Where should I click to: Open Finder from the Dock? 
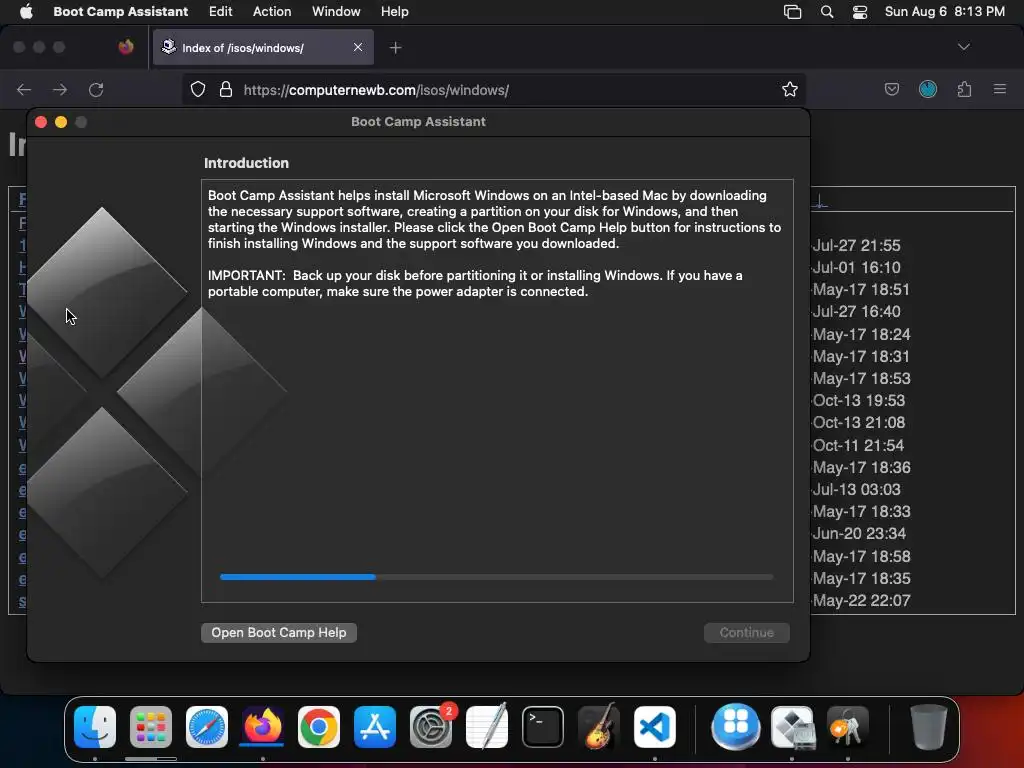[95, 727]
